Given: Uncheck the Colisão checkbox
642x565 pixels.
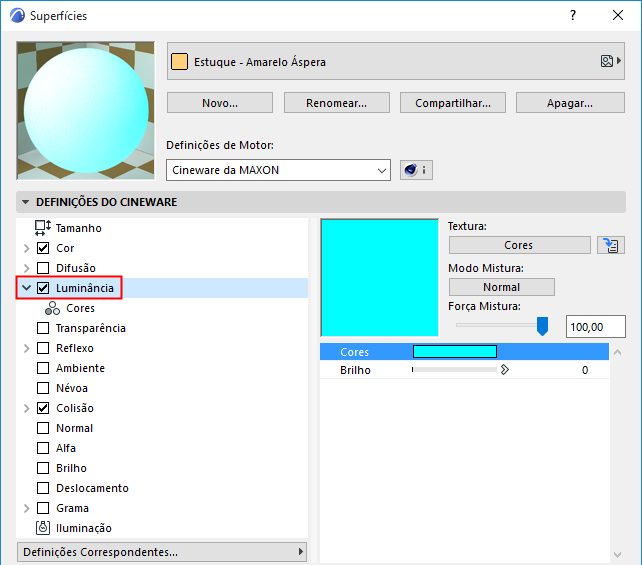Looking at the screenshot, I should coord(43,408).
